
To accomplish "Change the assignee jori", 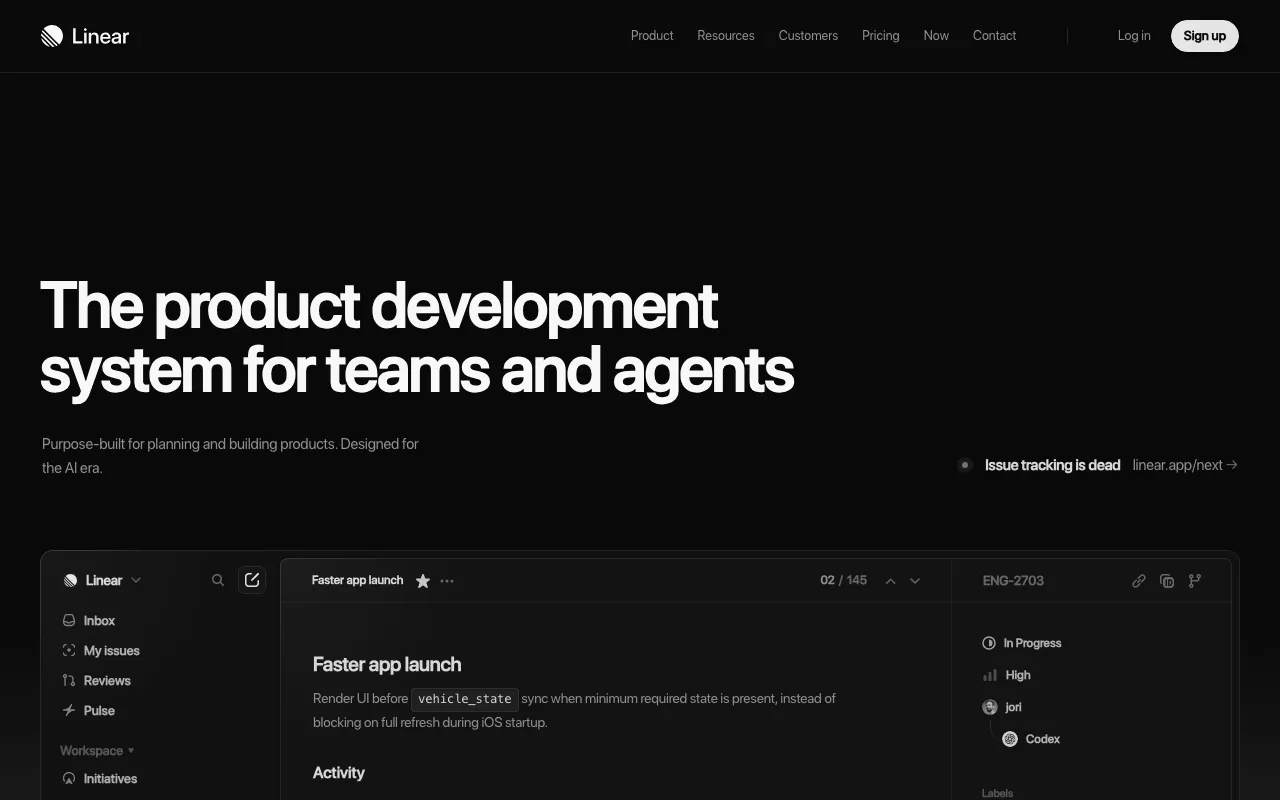I will point(1002,707).
